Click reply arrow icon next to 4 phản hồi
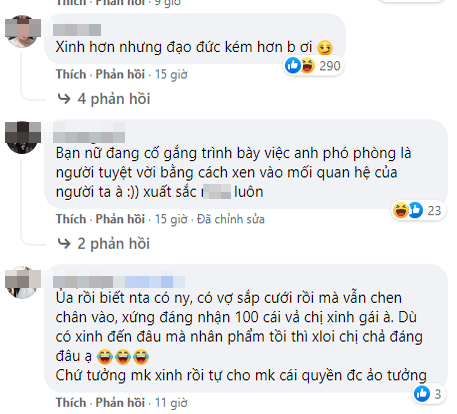 coord(64,99)
